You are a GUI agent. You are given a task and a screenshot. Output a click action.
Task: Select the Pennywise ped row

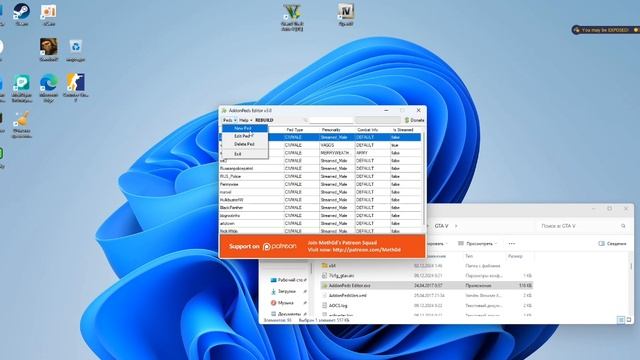[320, 184]
